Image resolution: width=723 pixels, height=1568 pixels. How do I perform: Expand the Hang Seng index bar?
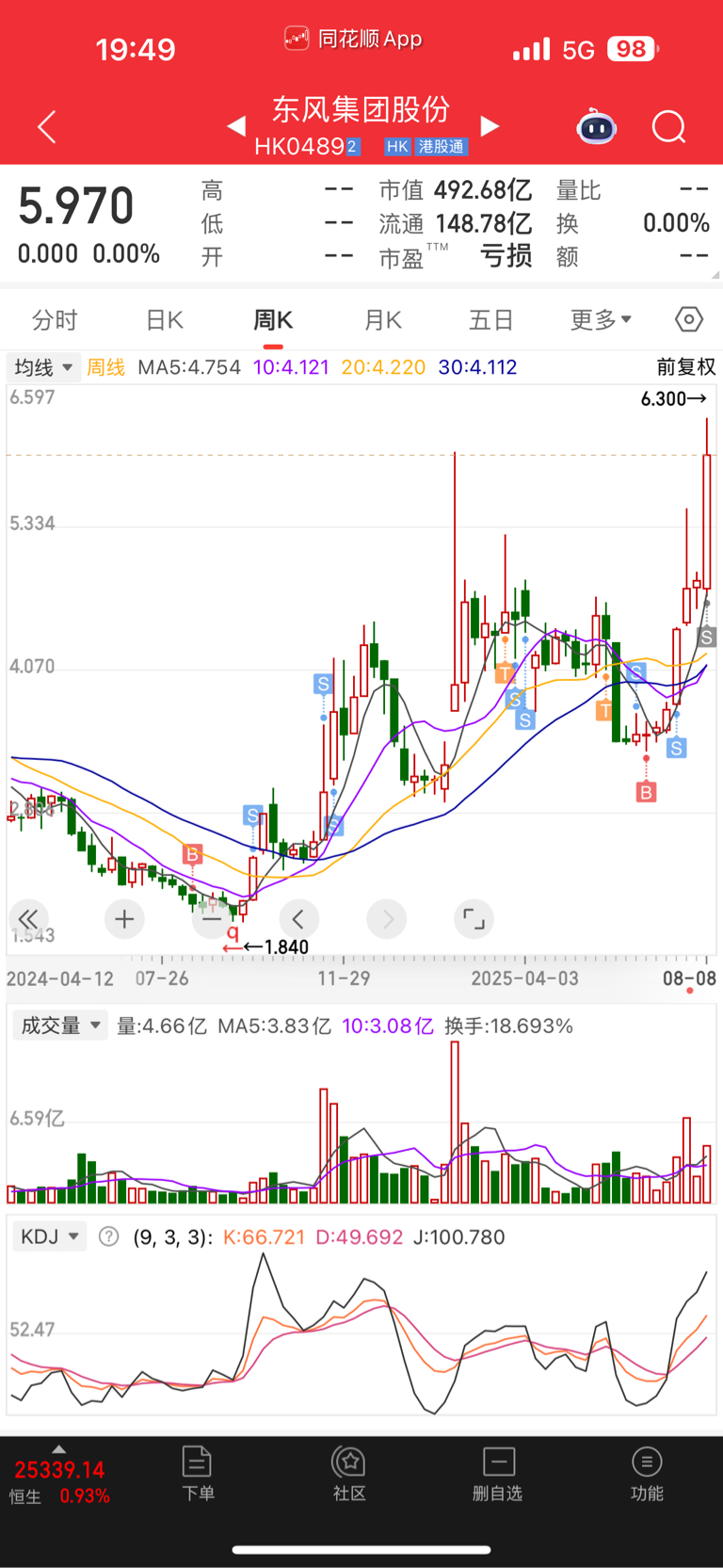(x=59, y=1450)
